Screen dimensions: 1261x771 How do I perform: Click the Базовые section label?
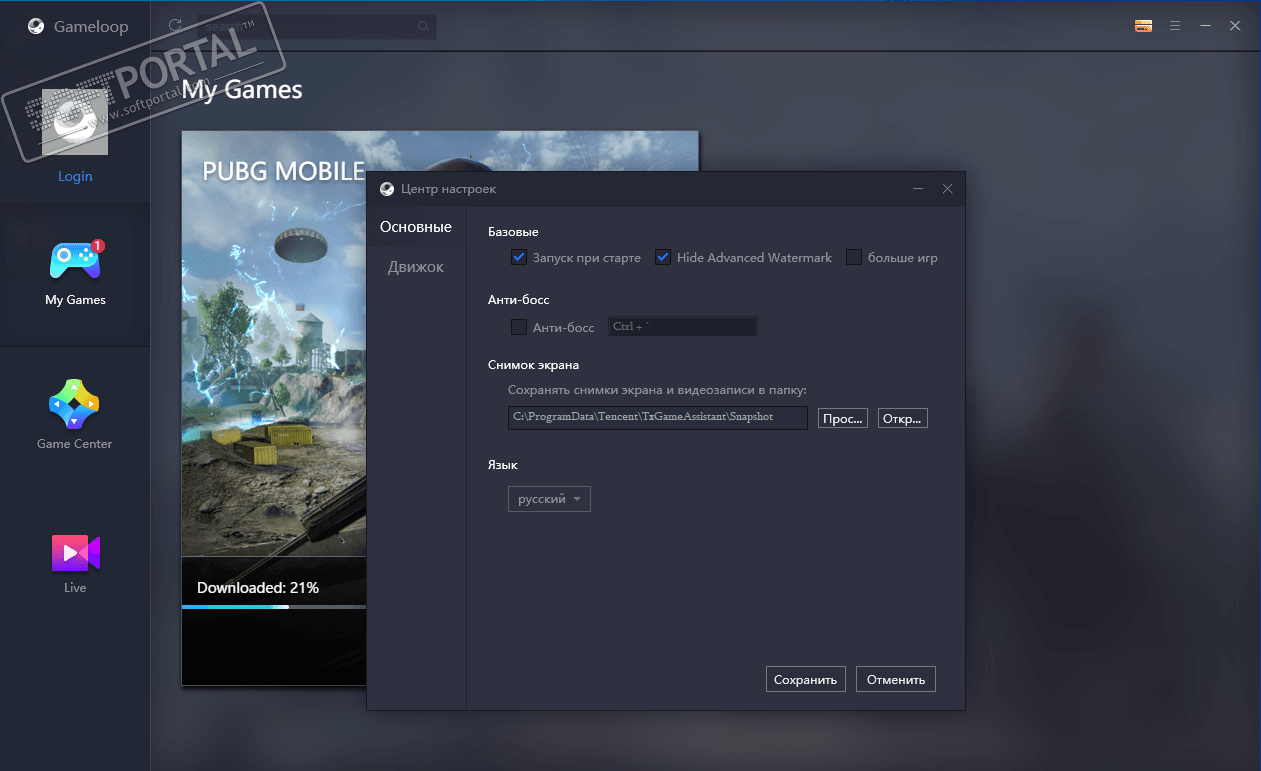[x=513, y=232]
